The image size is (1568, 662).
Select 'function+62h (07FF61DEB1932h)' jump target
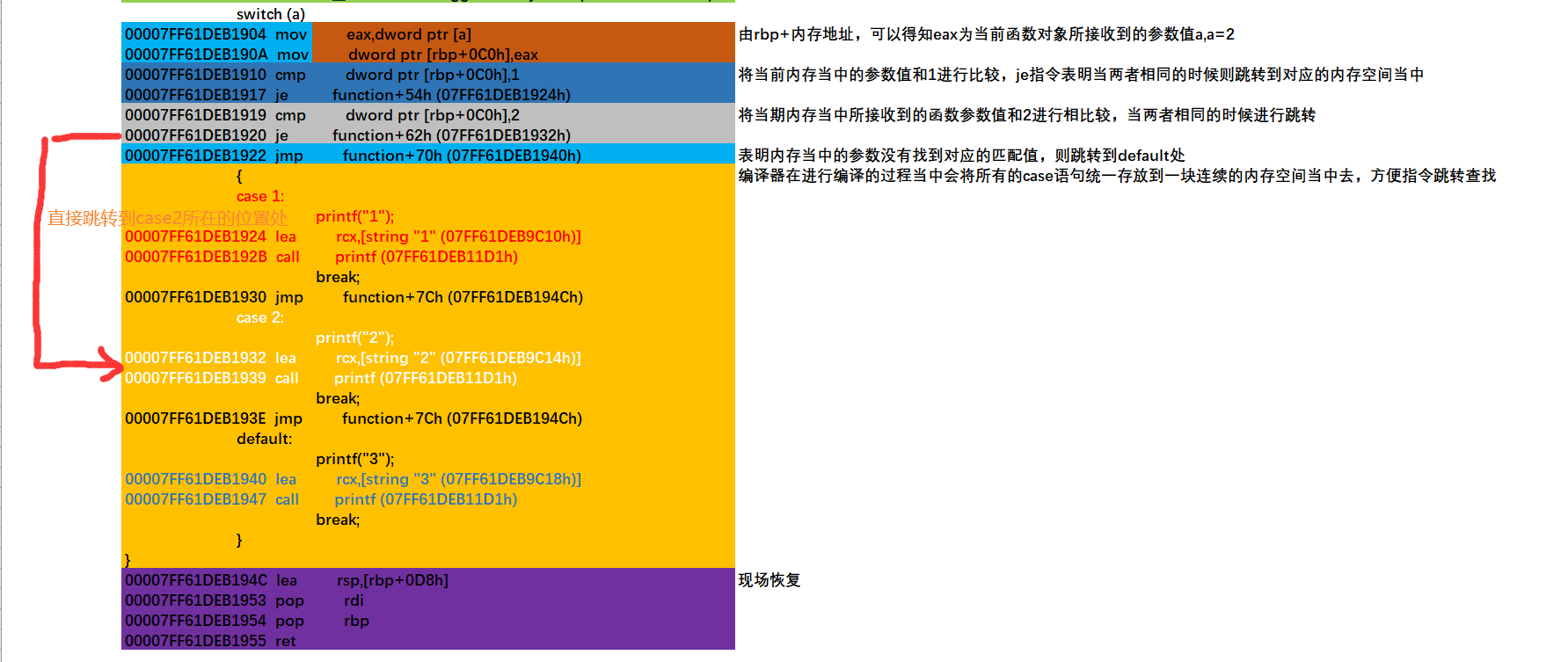451,135
